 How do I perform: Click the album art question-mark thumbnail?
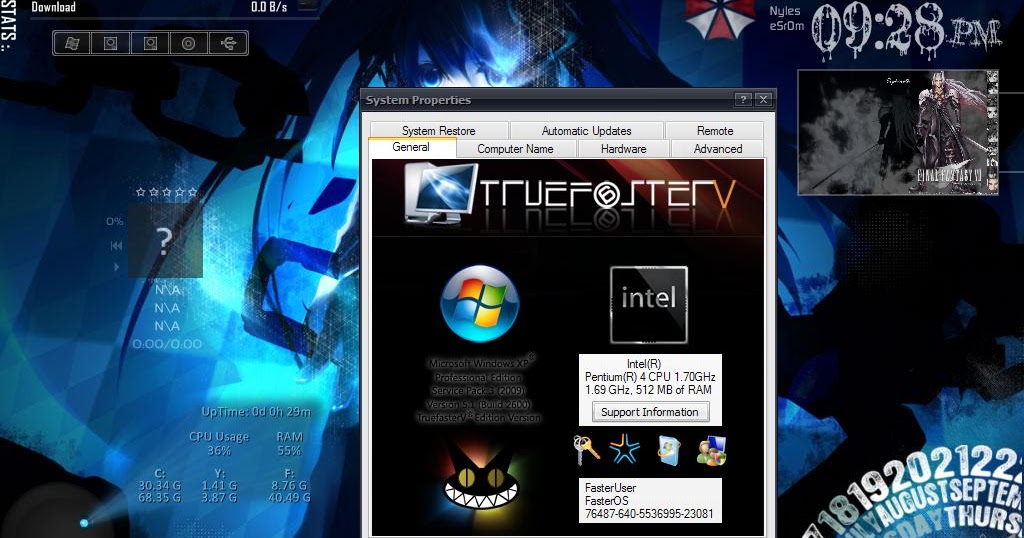pyautogui.click(x=165, y=240)
